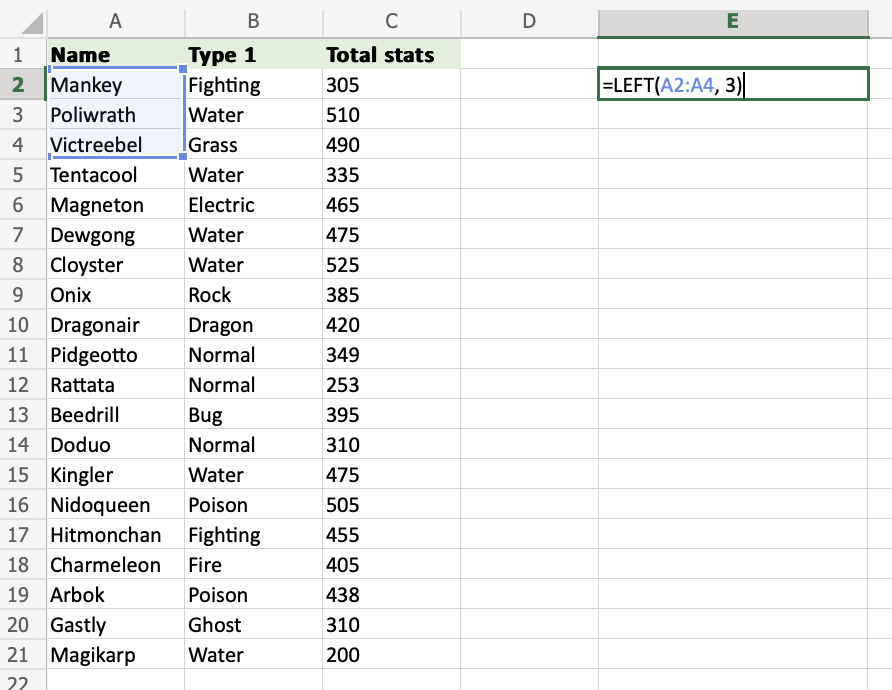Screen dimensions: 892x690
Task: Click the Name header cell
Action: (116, 55)
